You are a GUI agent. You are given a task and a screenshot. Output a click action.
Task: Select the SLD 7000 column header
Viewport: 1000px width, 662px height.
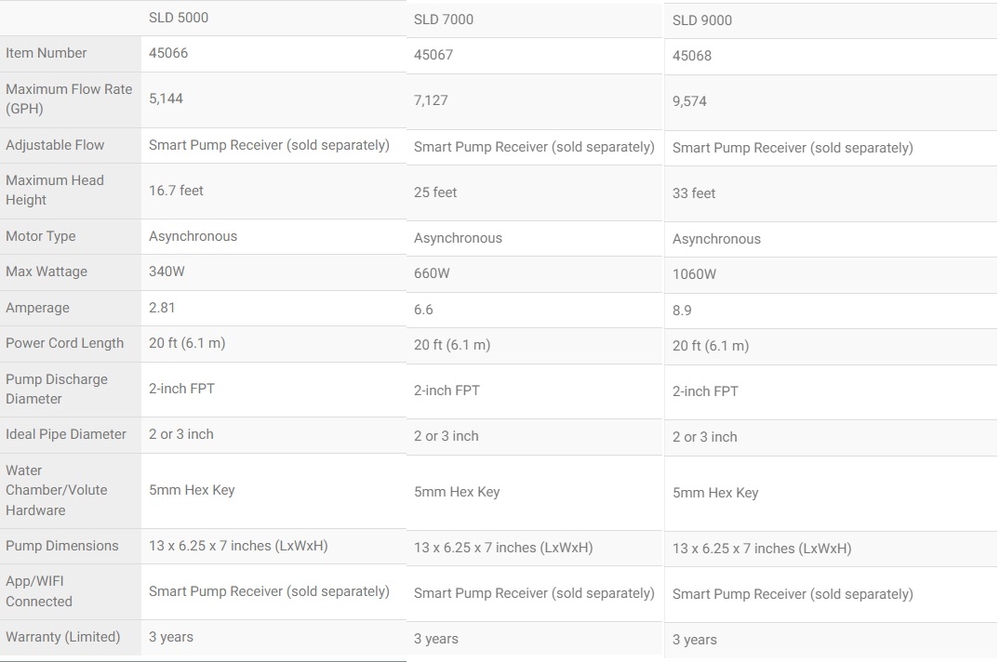[443, 20]
